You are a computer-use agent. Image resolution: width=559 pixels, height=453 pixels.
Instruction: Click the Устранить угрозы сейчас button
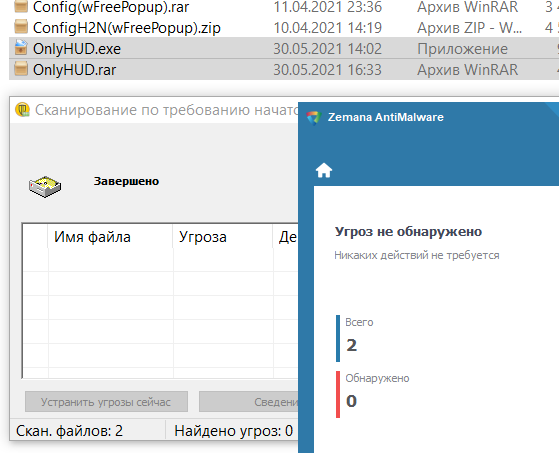point(106,402)
